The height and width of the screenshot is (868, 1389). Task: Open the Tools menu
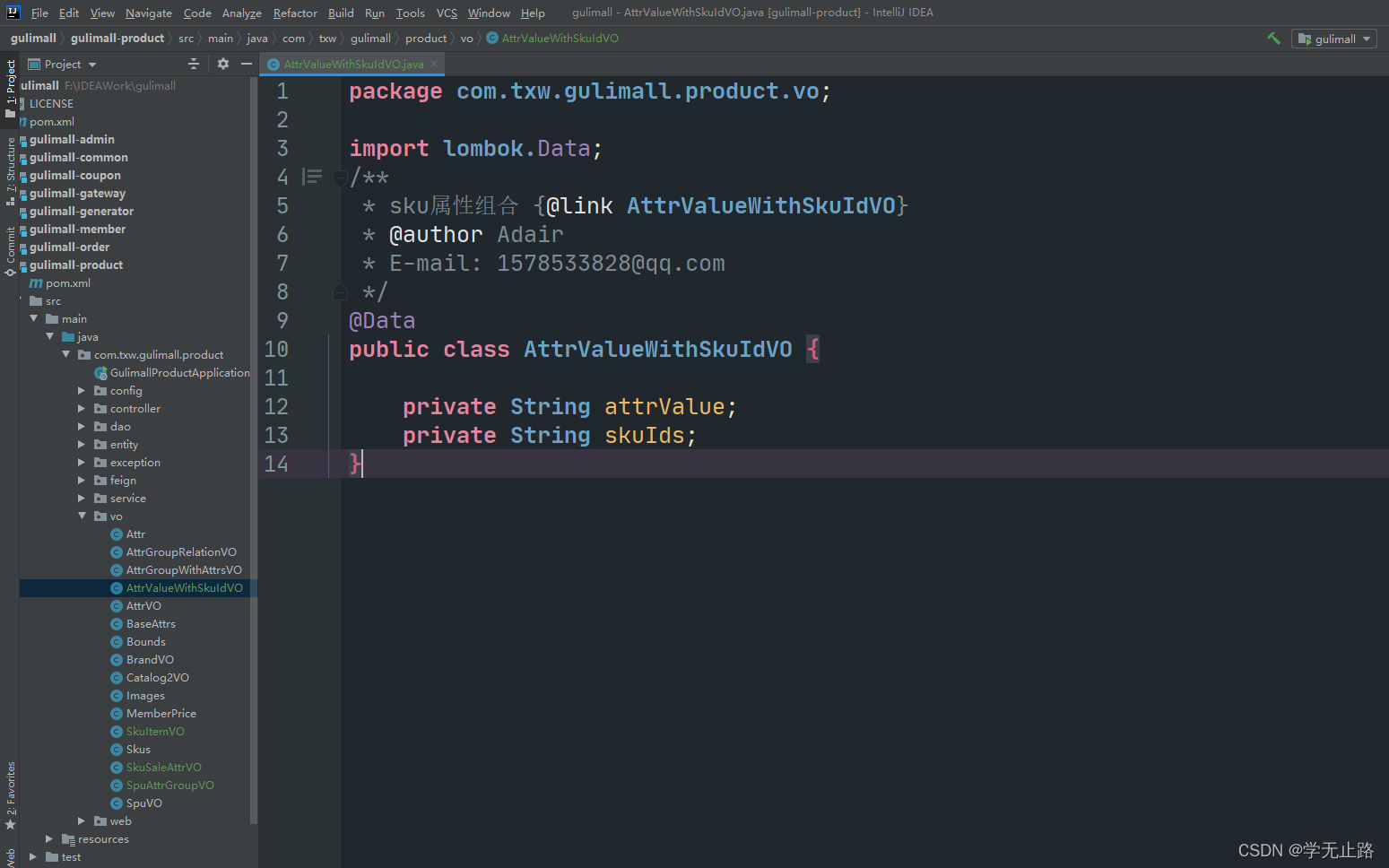pyautogui.click(x=411, y=13)
